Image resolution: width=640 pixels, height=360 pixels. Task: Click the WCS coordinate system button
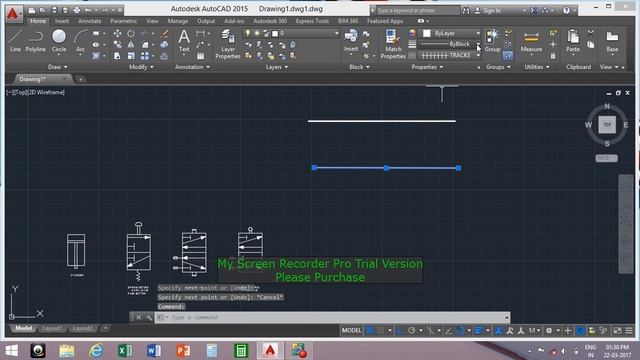pos(606,158)
